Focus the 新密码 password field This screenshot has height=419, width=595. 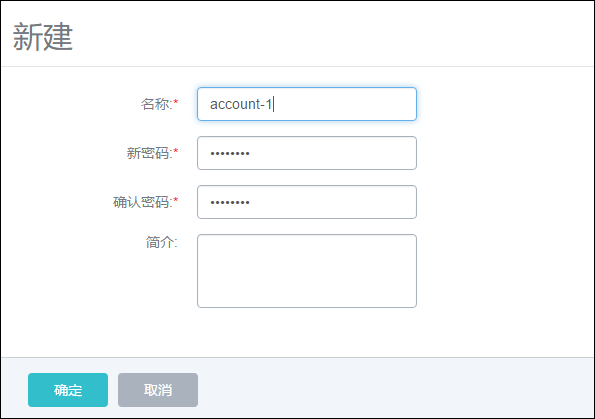[x=307, y=153]
